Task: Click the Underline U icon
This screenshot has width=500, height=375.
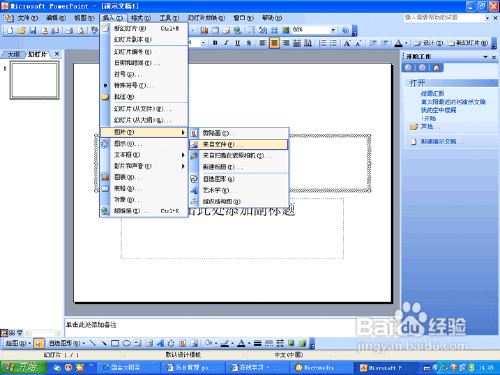Action: coord(237,43)
